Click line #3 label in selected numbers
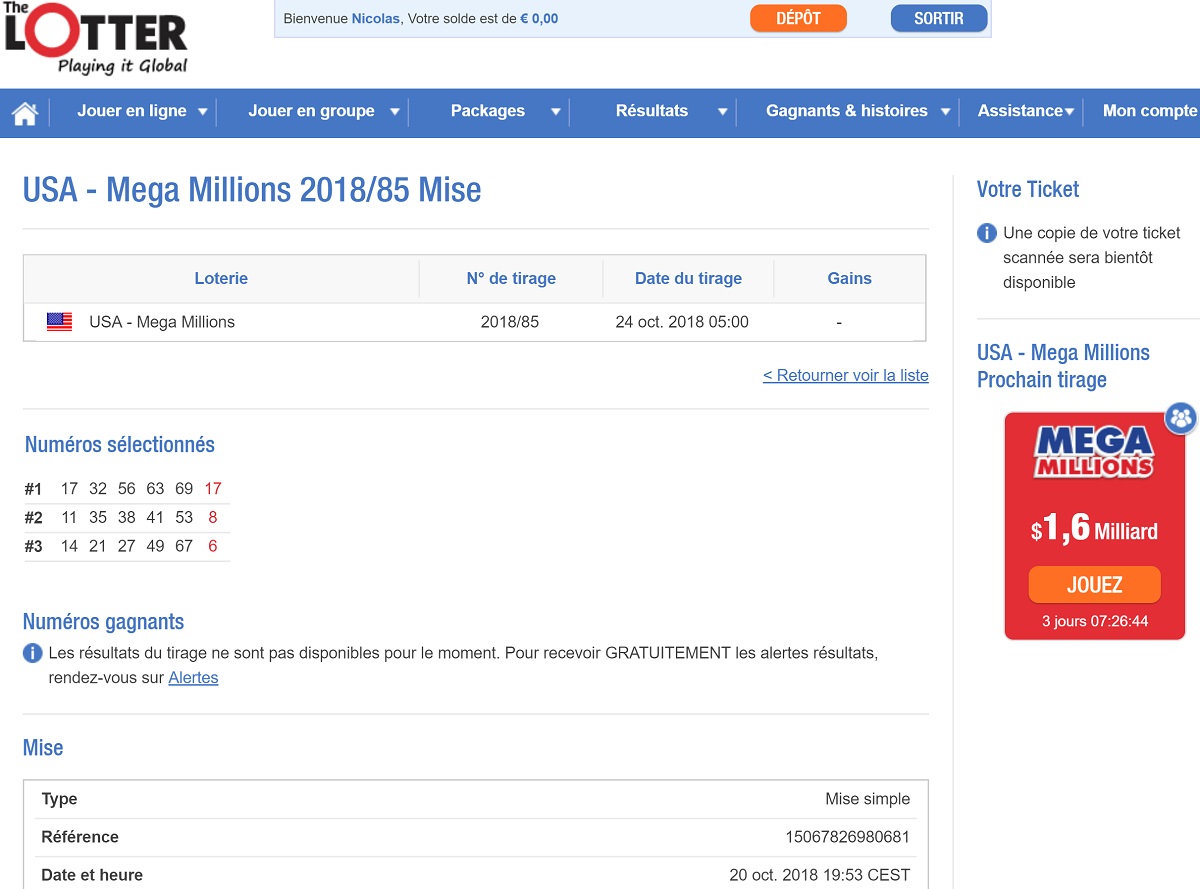Viewport: 1200px width, 889px height. coord(34,547)
